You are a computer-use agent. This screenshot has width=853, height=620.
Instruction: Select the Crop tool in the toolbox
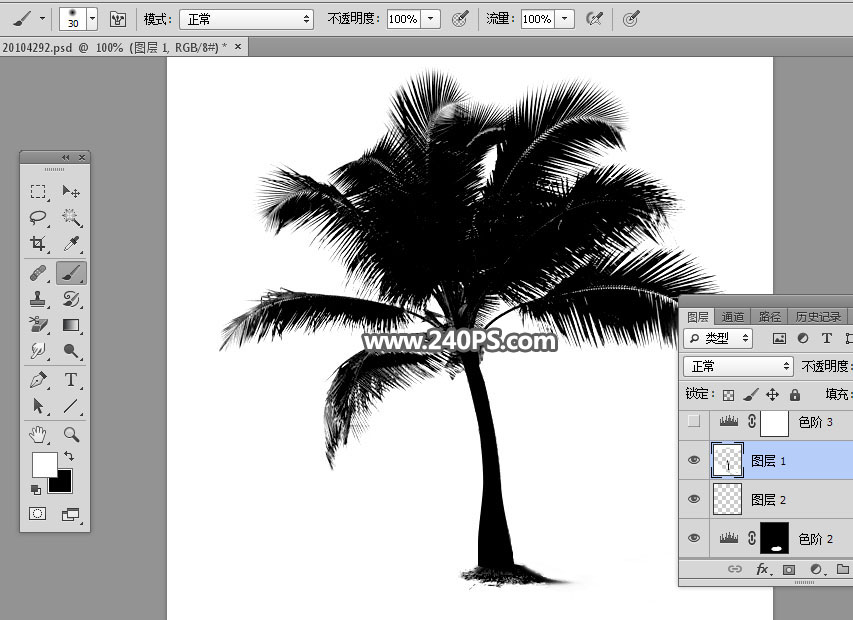tap(38, 244)
